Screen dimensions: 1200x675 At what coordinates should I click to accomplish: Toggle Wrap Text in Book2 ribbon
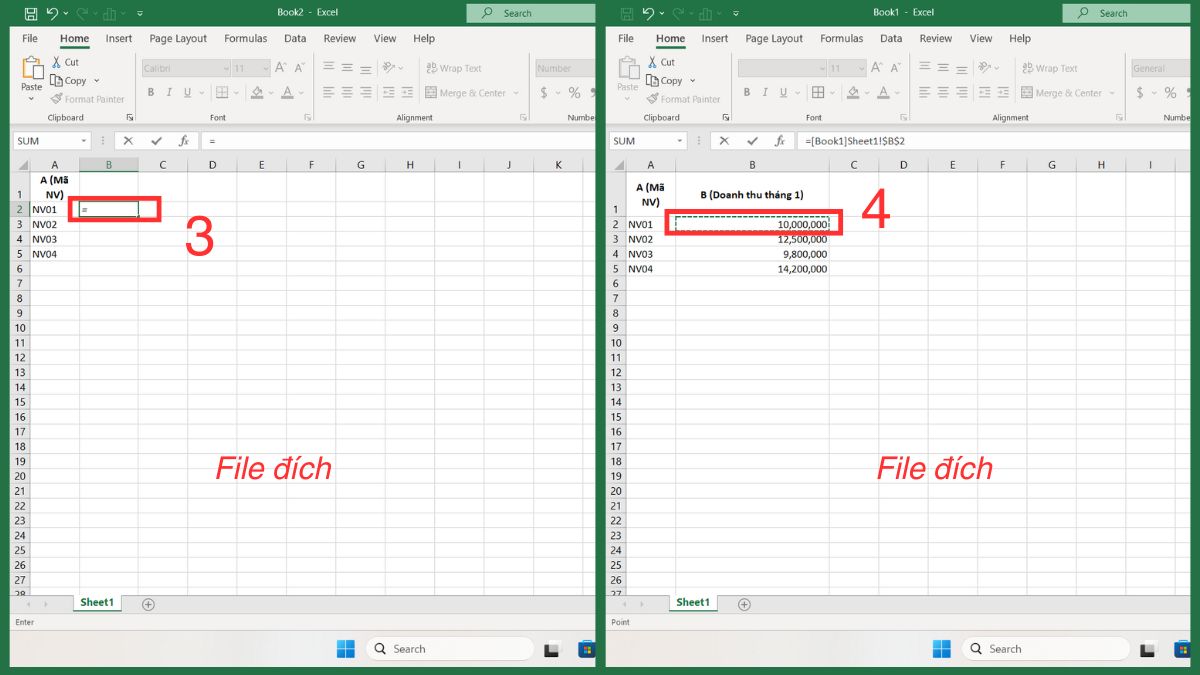(453, 68)
